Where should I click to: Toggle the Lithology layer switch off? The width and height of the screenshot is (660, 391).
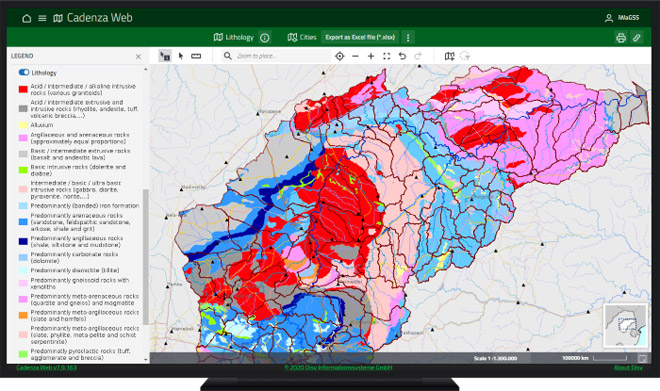tap(24, 72)
